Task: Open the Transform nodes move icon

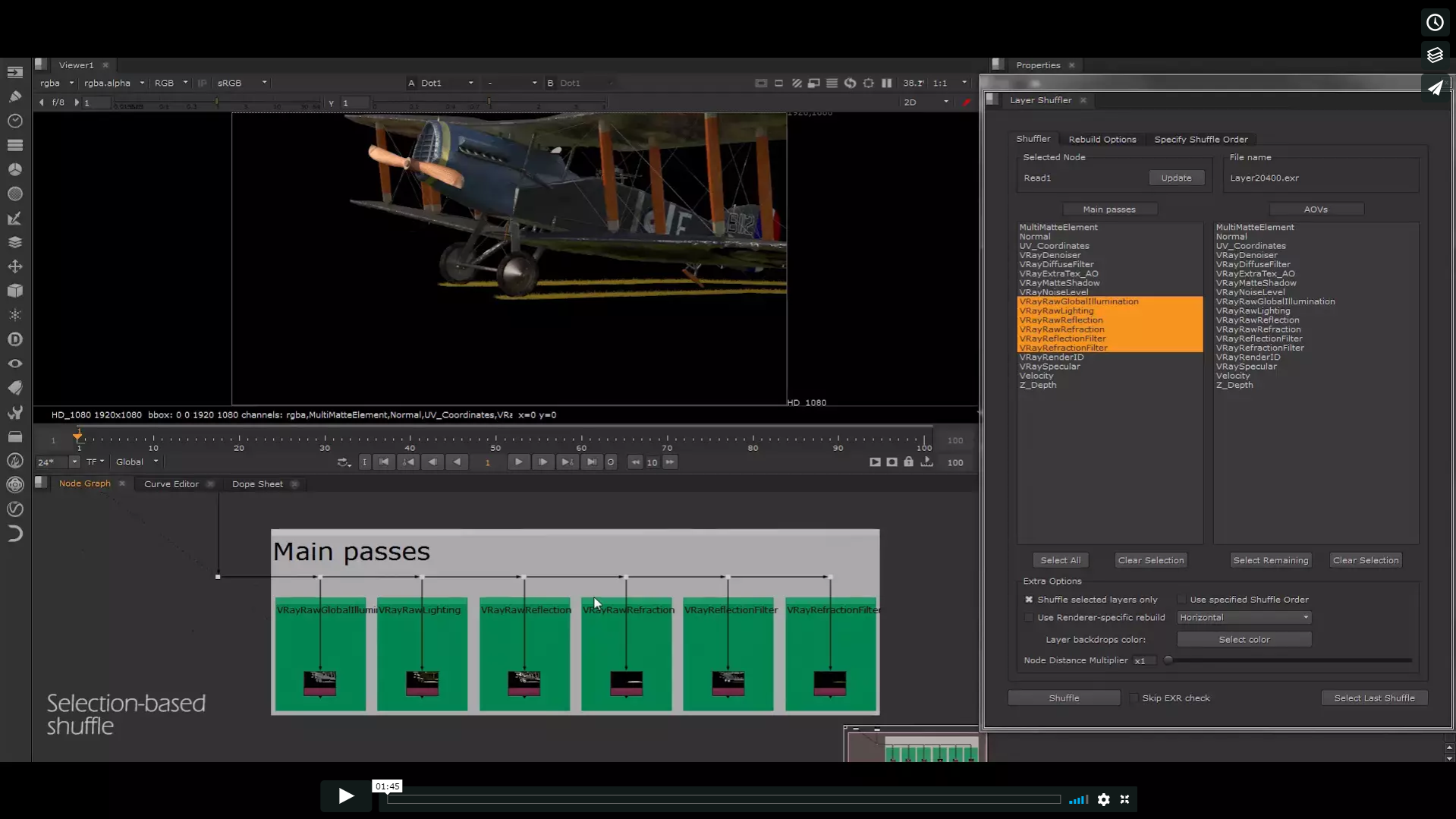Action: (x=14, y=266)
